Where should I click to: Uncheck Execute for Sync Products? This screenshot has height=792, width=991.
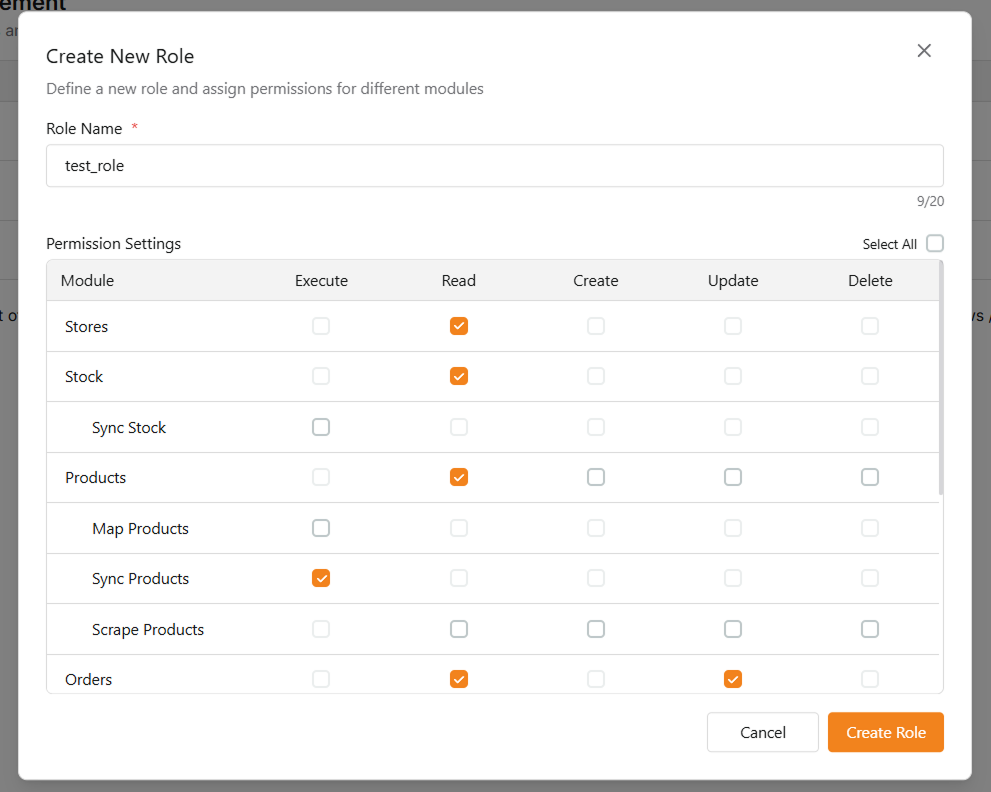pyautogui.click(x=321, y=578)
